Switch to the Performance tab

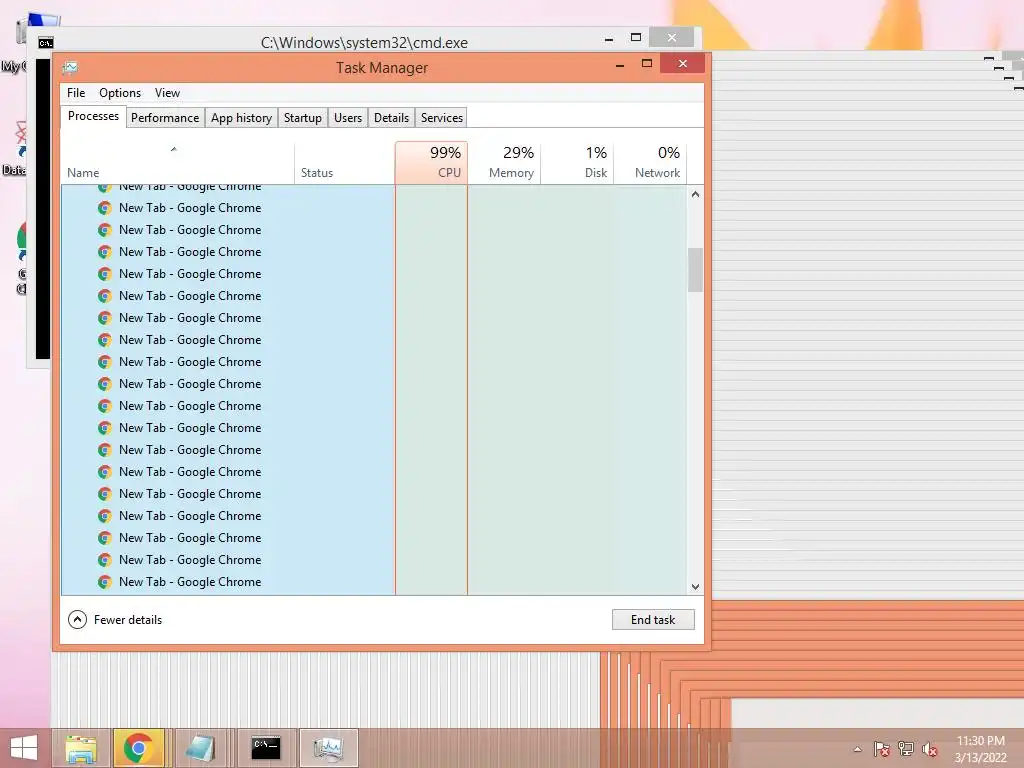pos(165,118)
